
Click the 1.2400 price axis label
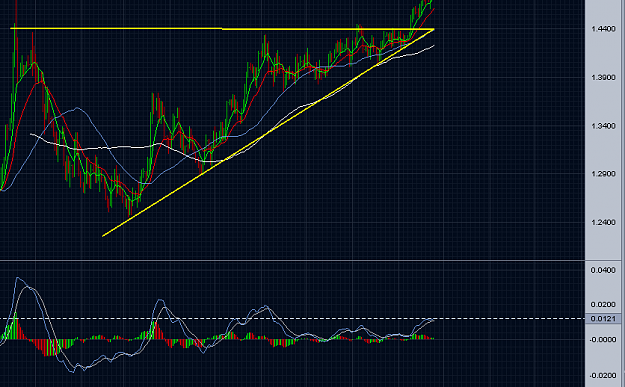[x=603, y=222]
